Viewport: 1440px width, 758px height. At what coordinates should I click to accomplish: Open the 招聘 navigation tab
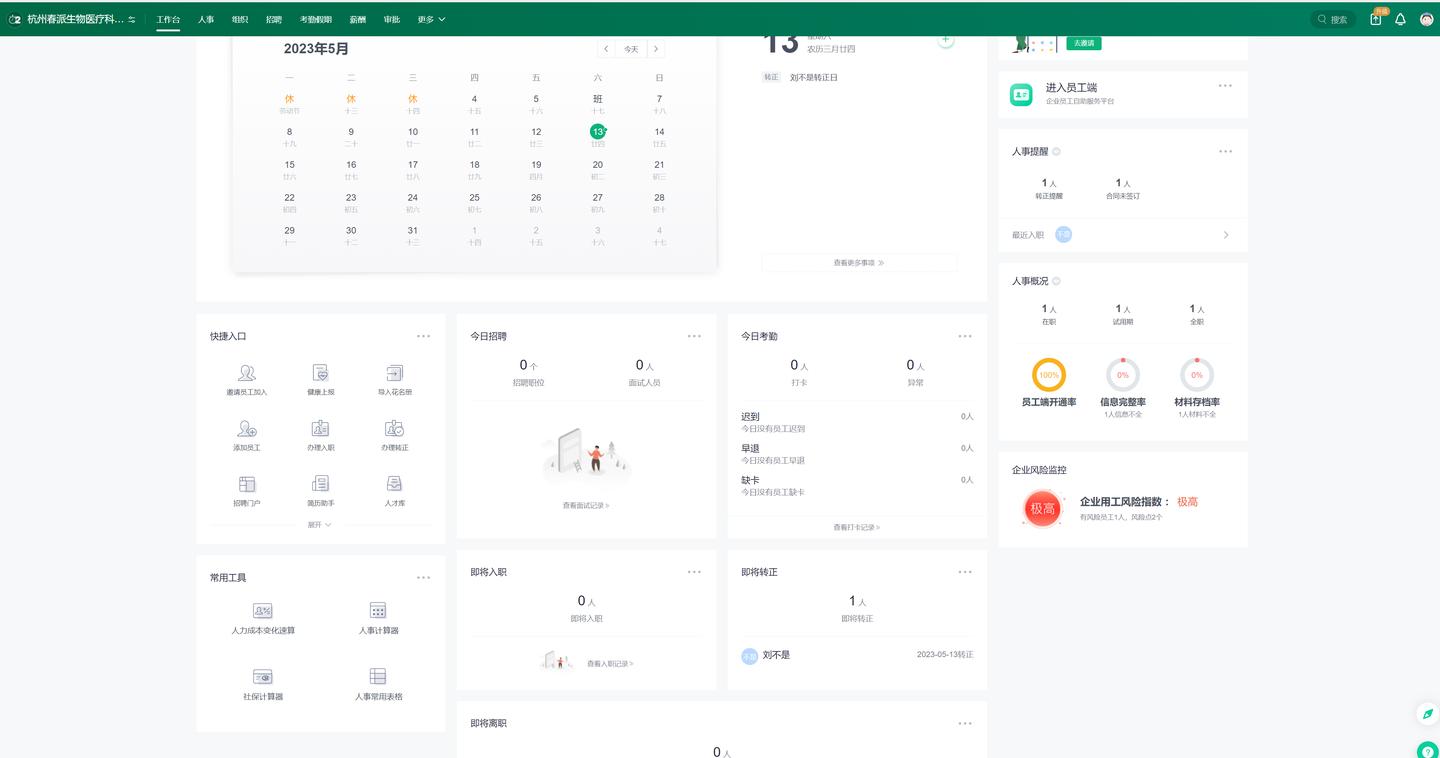pos(274,19)
